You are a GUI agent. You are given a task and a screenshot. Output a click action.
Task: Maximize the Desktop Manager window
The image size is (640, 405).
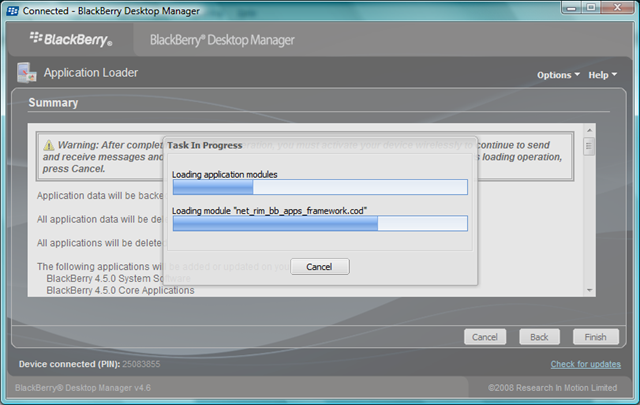tap(591, 7)
